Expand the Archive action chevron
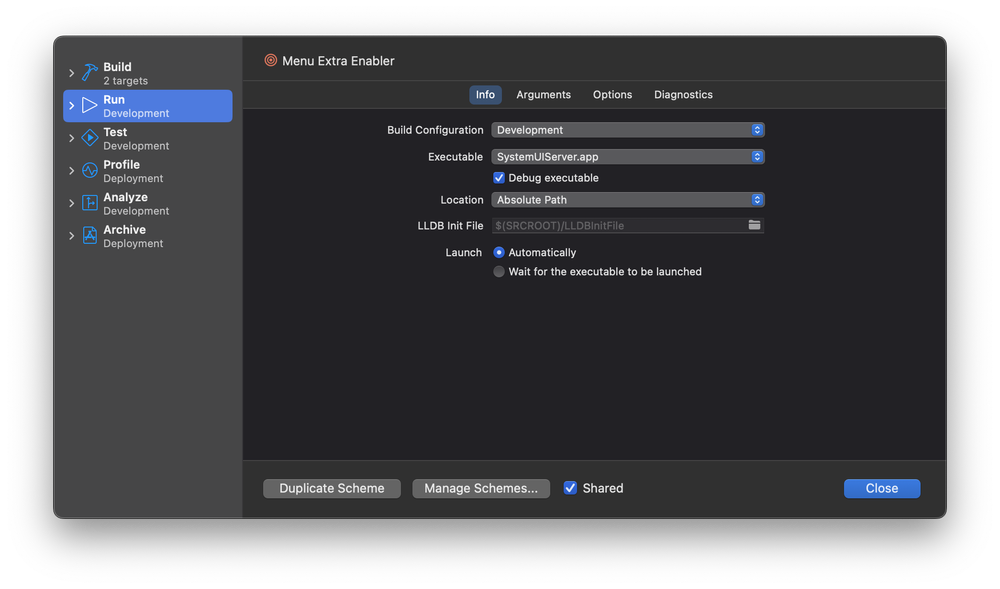The width and height of the screenshot is (1000, 589). click(x=71, y=236)
